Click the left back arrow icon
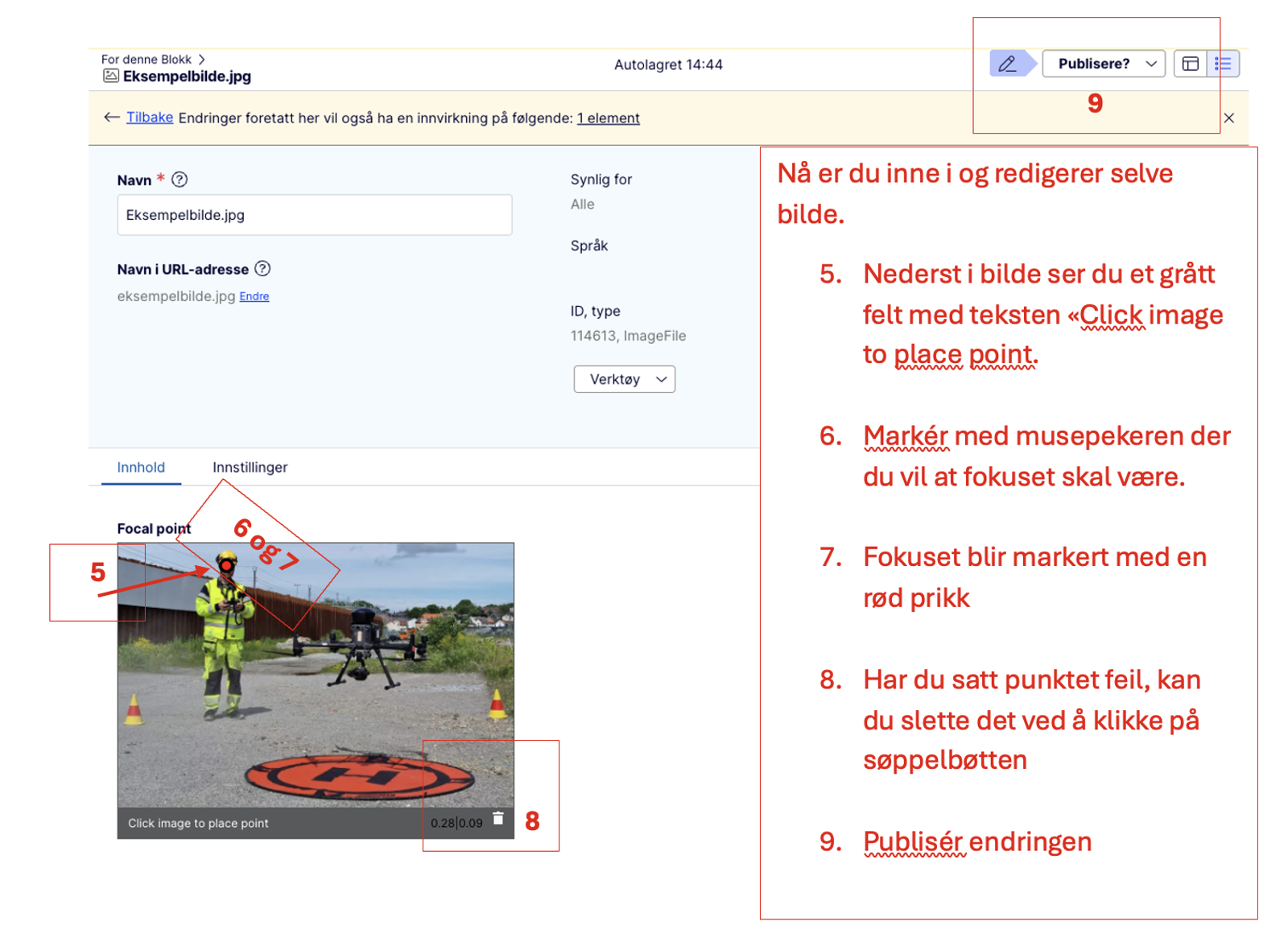Image resolution: width=1288 pixels, height=942 pixels. 112,118
